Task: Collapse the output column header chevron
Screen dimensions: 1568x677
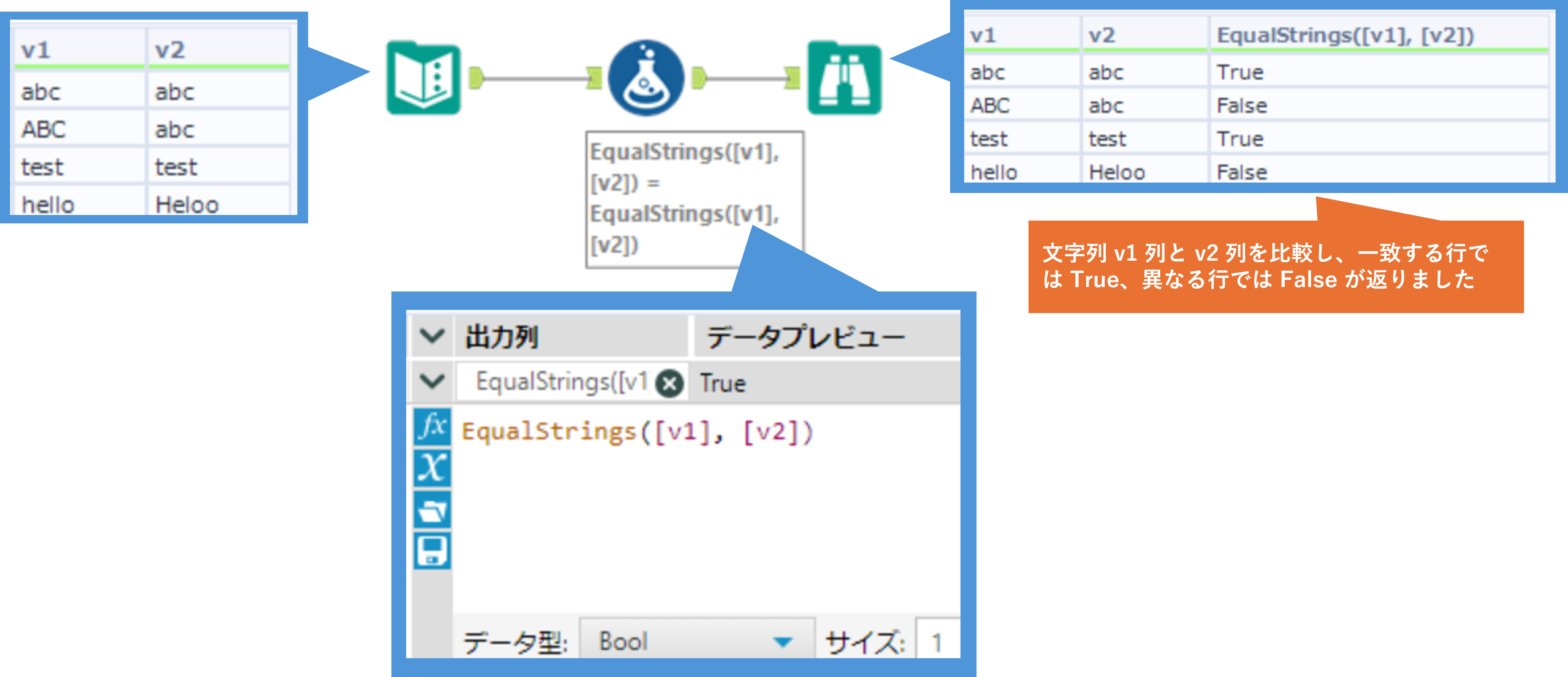Action: (432, 335)
